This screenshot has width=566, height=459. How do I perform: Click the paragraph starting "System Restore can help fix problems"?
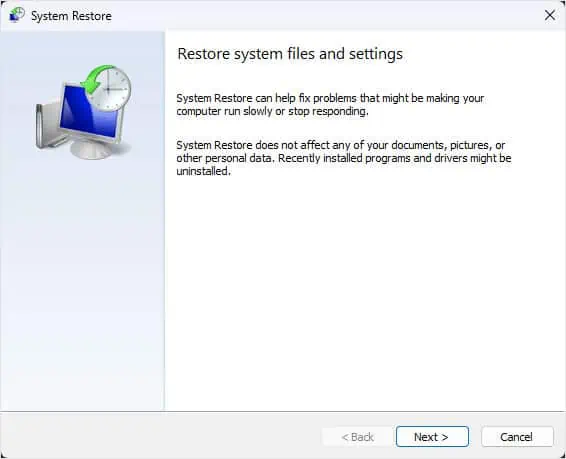pos(330,105)
